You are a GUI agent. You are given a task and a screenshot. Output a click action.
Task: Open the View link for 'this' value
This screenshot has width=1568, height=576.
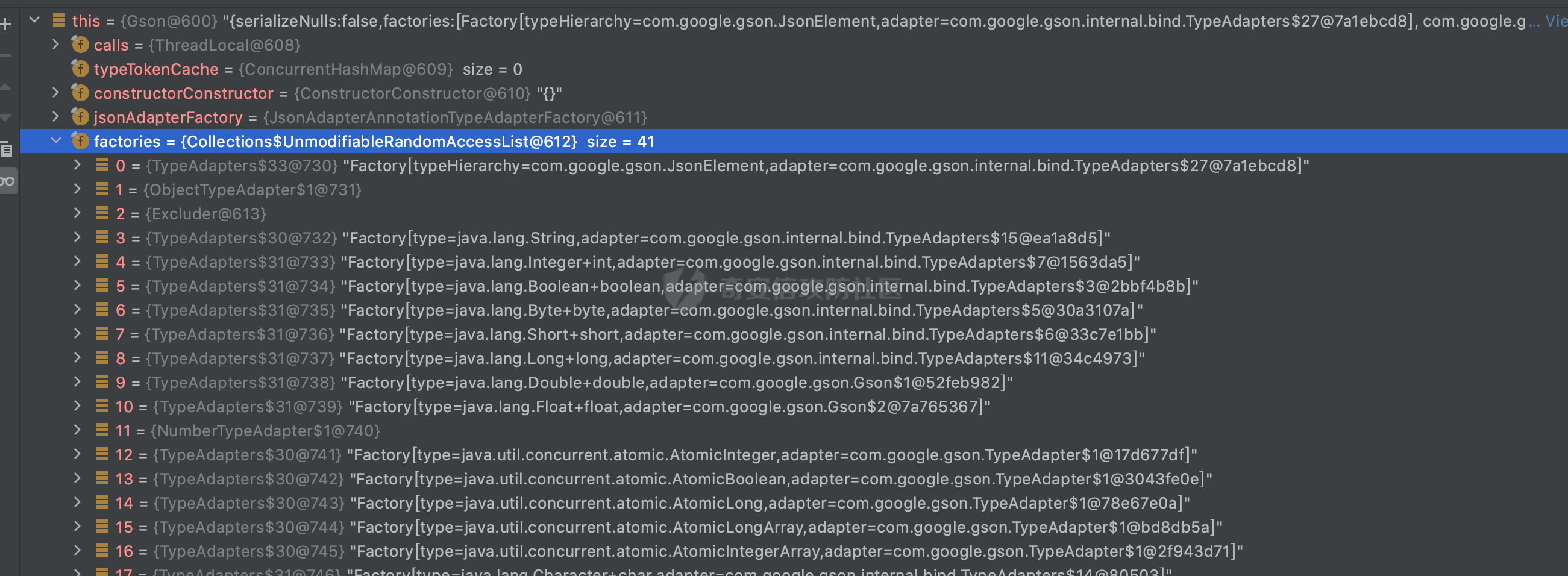[1556, 21]
